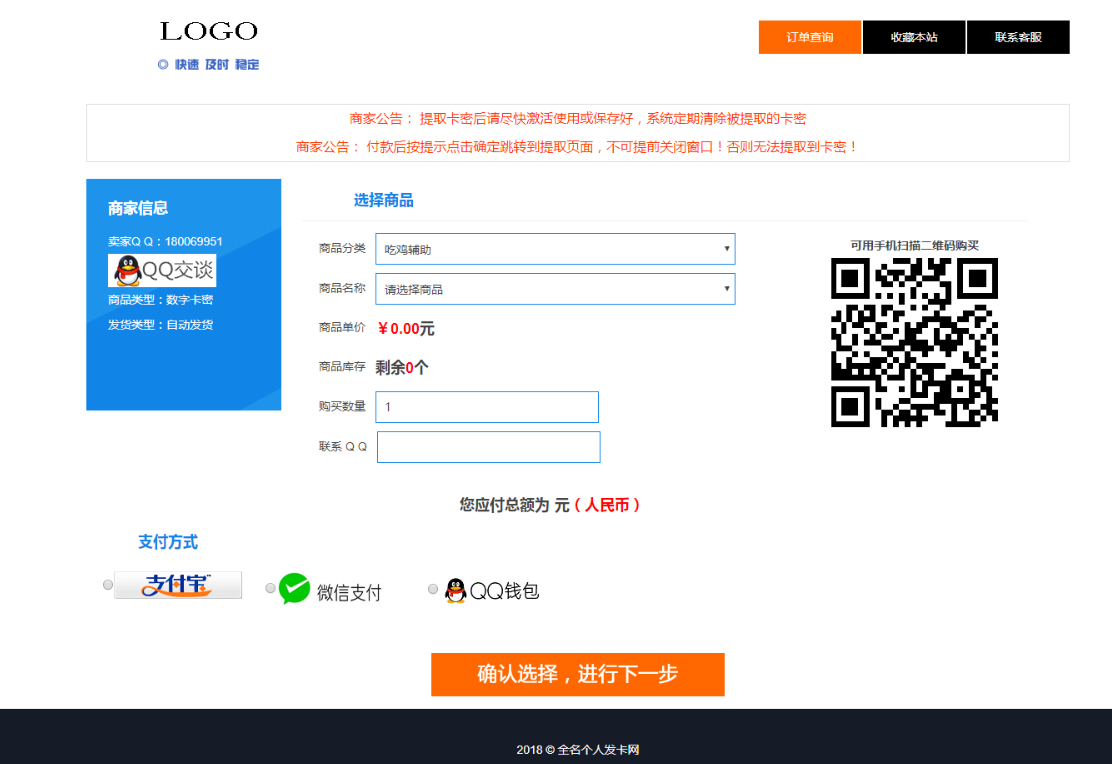
Task: Click into the 联系QQ input field
Action: [x=489, y=447]
